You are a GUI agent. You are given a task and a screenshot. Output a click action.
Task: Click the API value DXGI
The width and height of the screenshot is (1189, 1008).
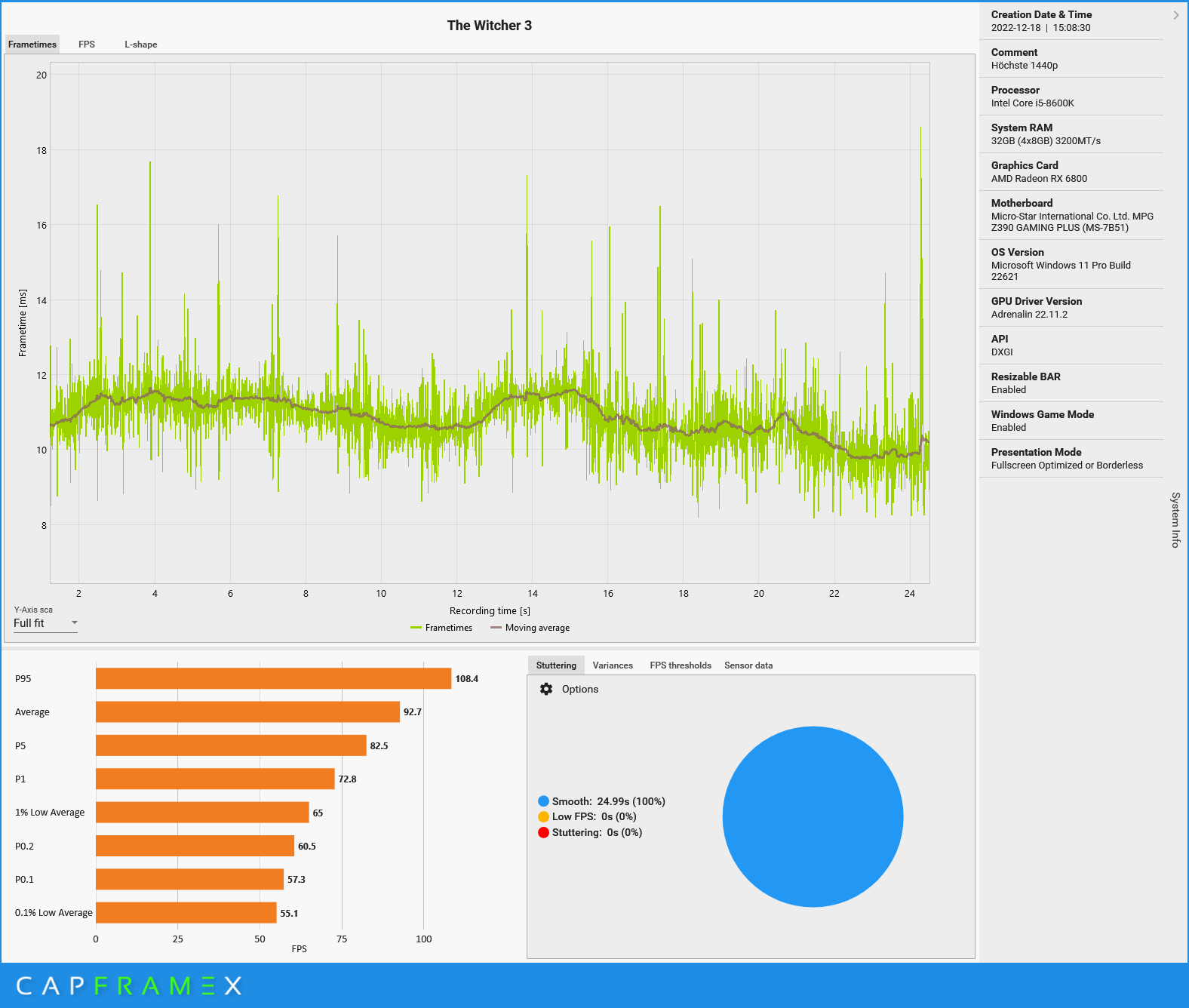point(1002,352)
